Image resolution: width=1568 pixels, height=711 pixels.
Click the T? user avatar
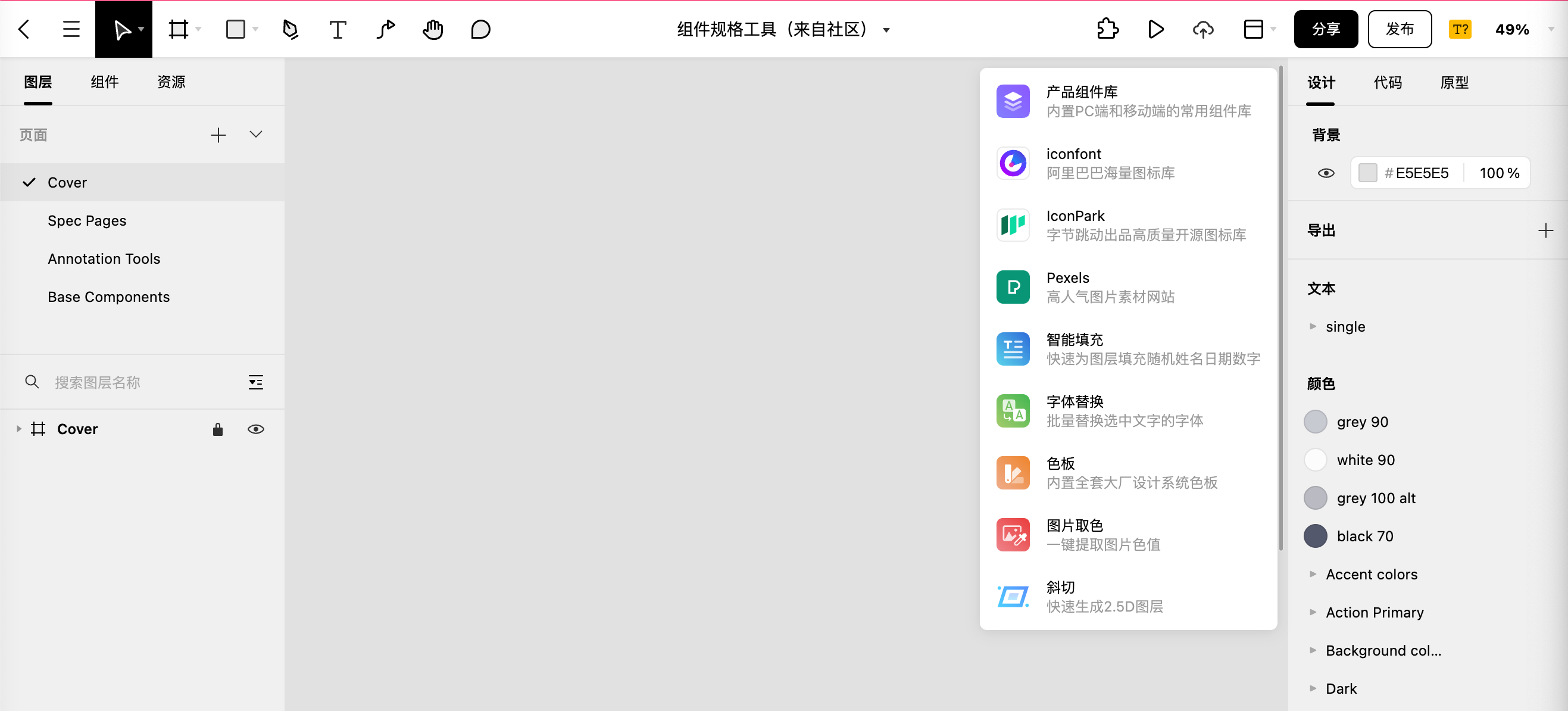click(1460, 29)
